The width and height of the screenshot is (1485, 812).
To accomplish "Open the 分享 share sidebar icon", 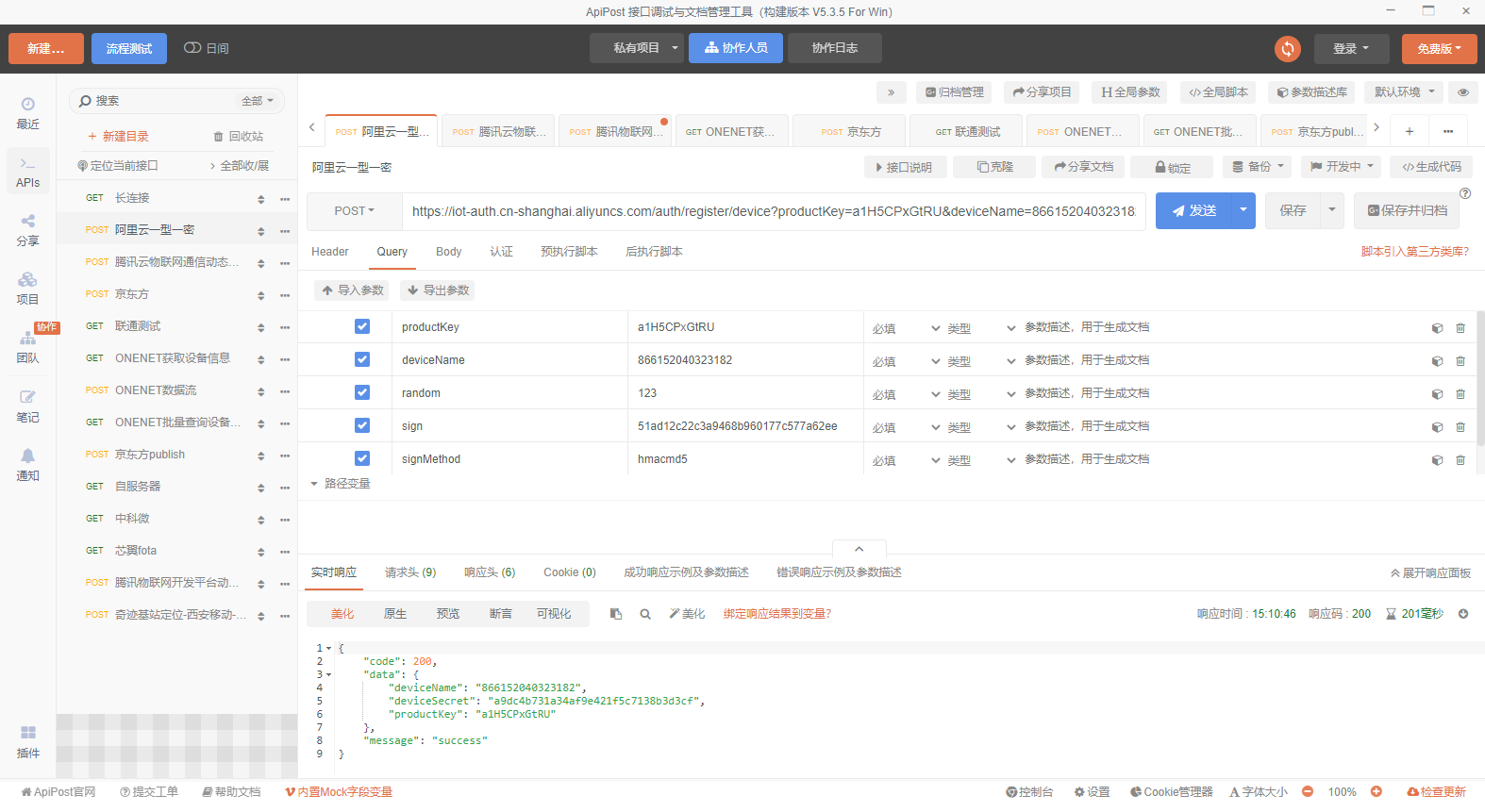I will pyautogui.click(x=28, y=229).
